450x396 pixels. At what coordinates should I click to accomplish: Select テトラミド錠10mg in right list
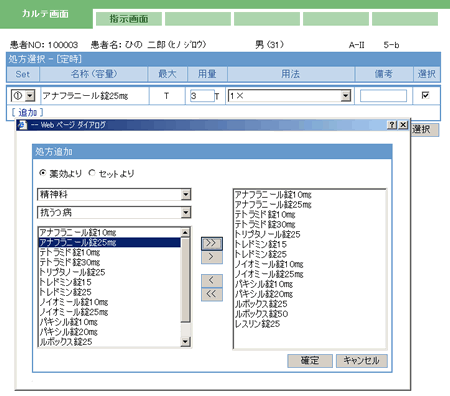pos(310,214)
